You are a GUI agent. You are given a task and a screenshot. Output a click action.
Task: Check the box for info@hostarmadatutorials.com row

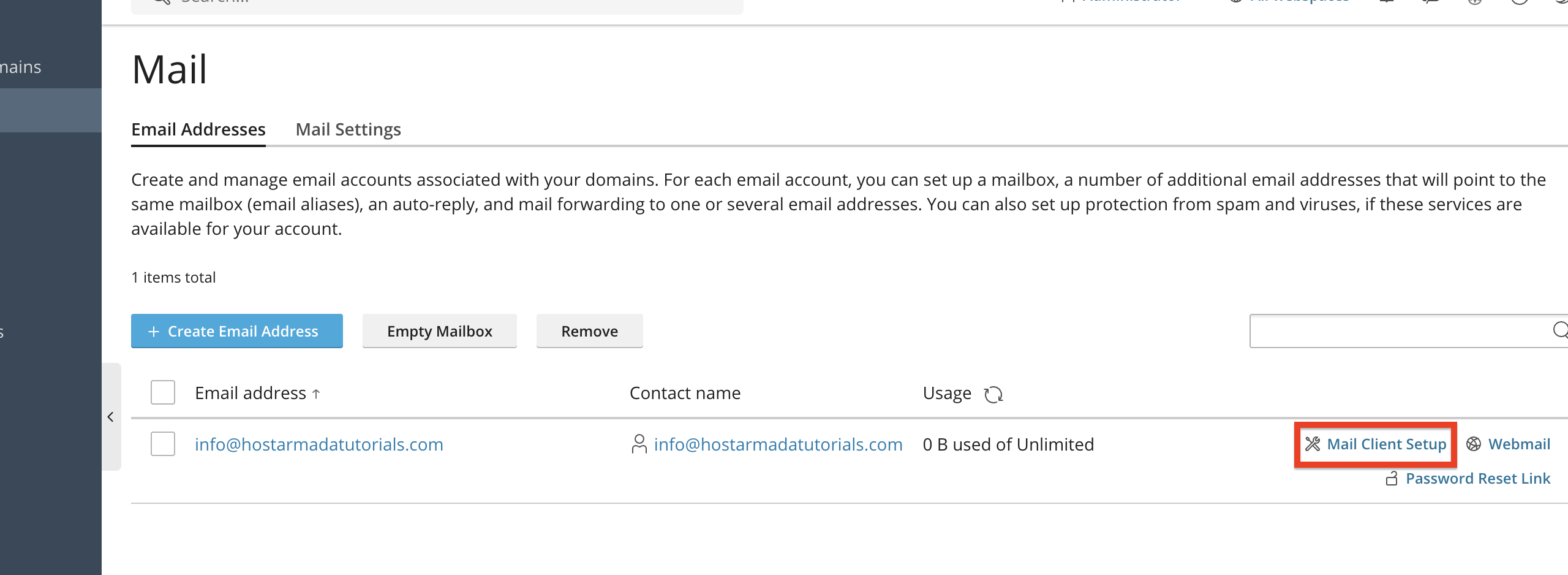point(163,444)
